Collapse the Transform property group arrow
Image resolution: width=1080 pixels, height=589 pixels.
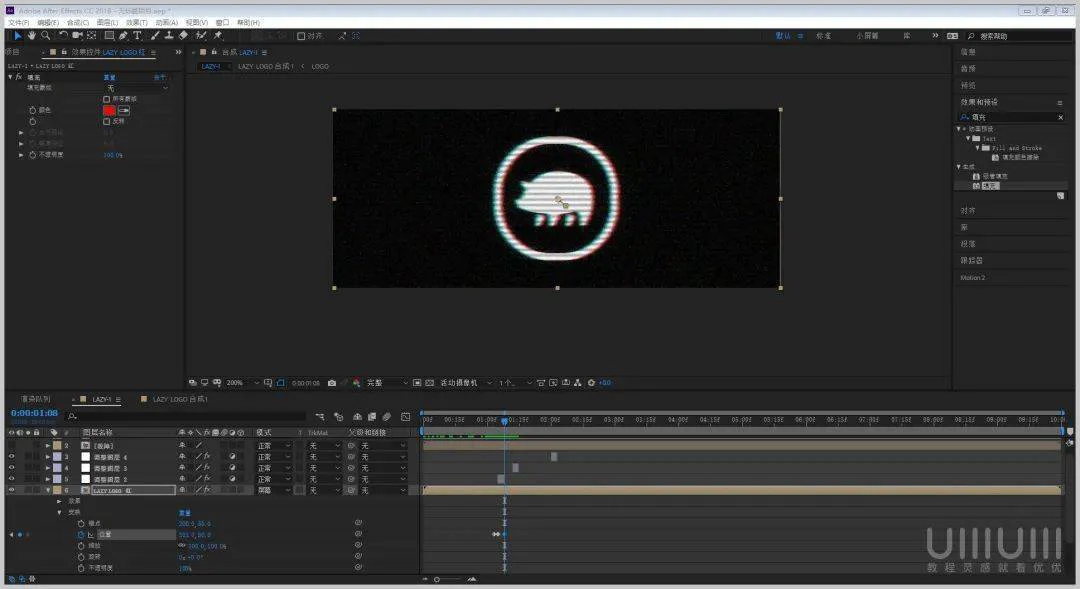point(59,513)
